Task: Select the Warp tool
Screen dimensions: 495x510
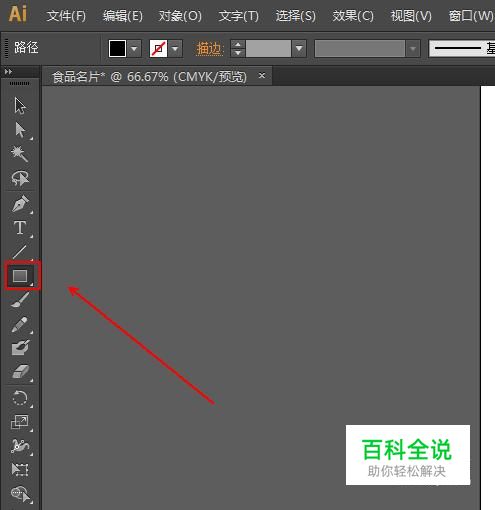Action: click(20, 446)
